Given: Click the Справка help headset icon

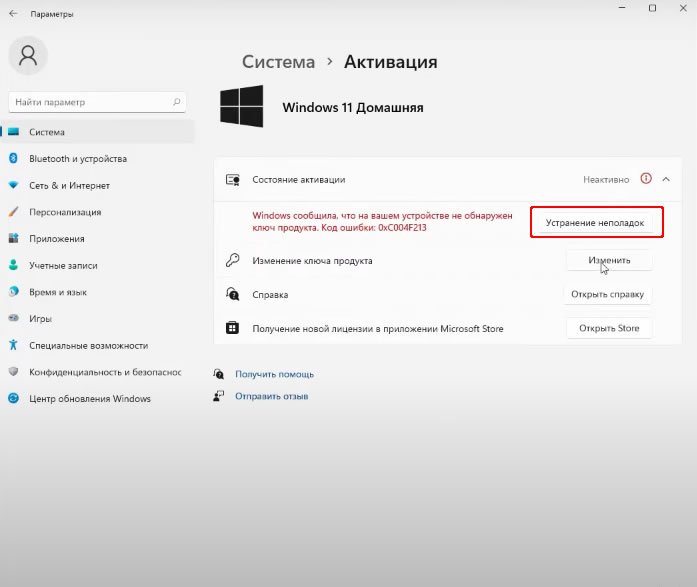Looking at the screenshot, I should pos(232,294).
